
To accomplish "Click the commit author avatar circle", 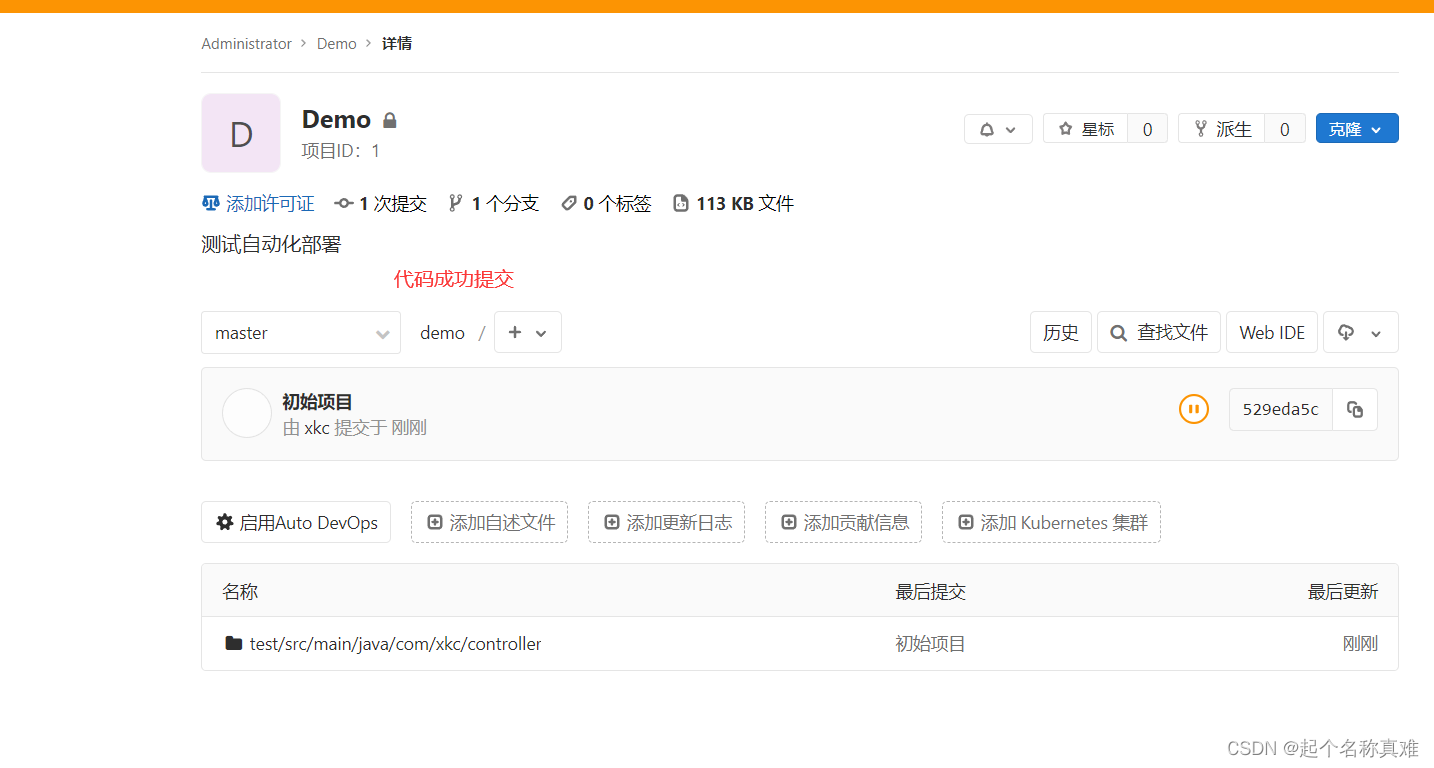I will [247, 413].
